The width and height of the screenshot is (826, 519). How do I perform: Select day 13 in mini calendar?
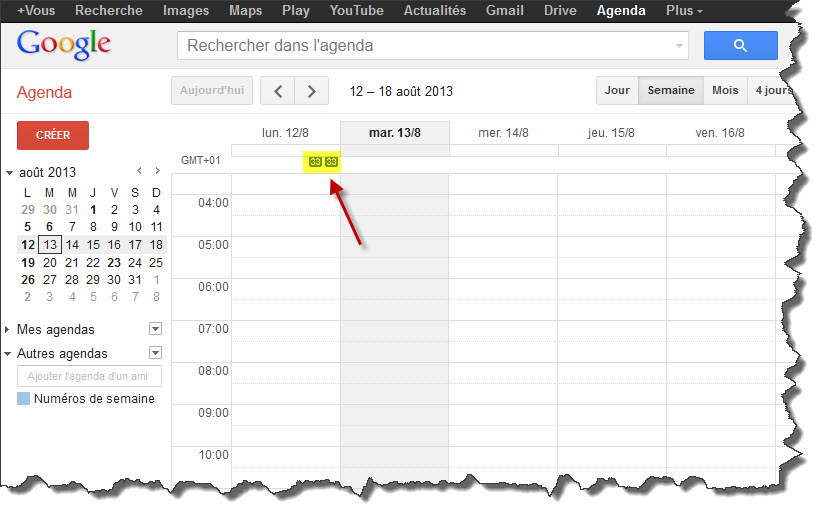click(50, 245)
